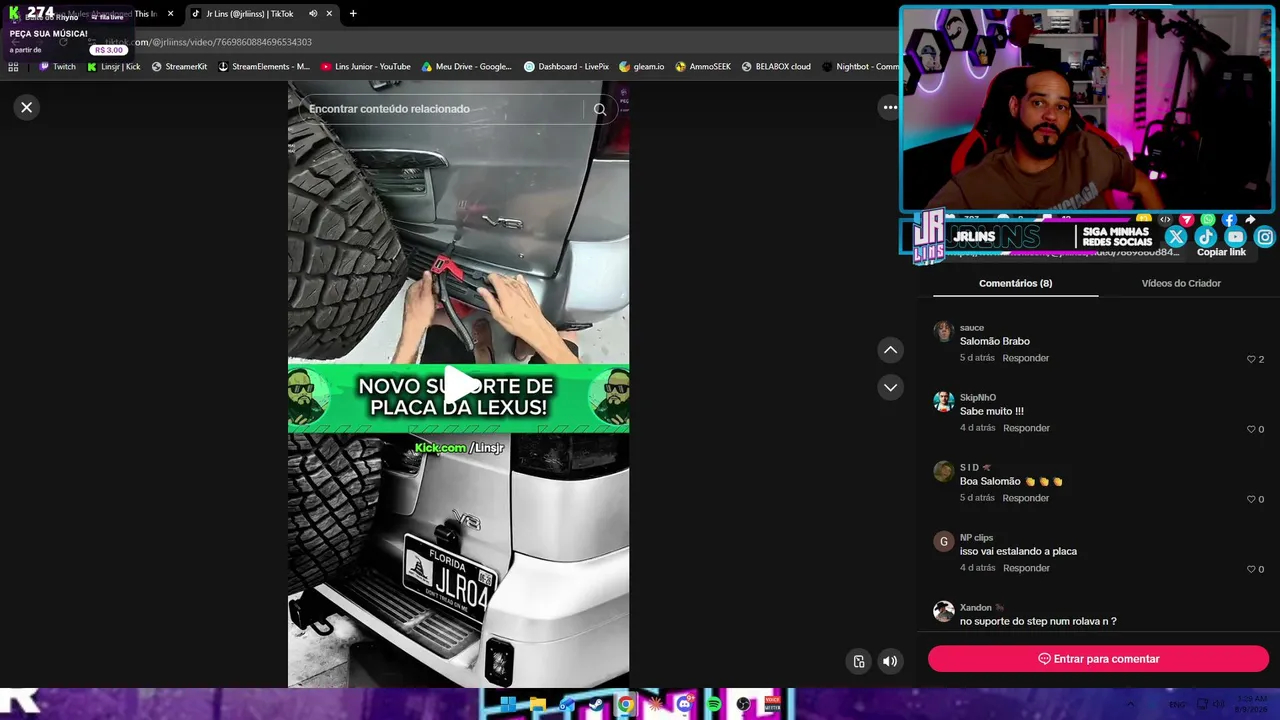
Task: Open the StreamerKit bookmark
Action: (179, 67)
